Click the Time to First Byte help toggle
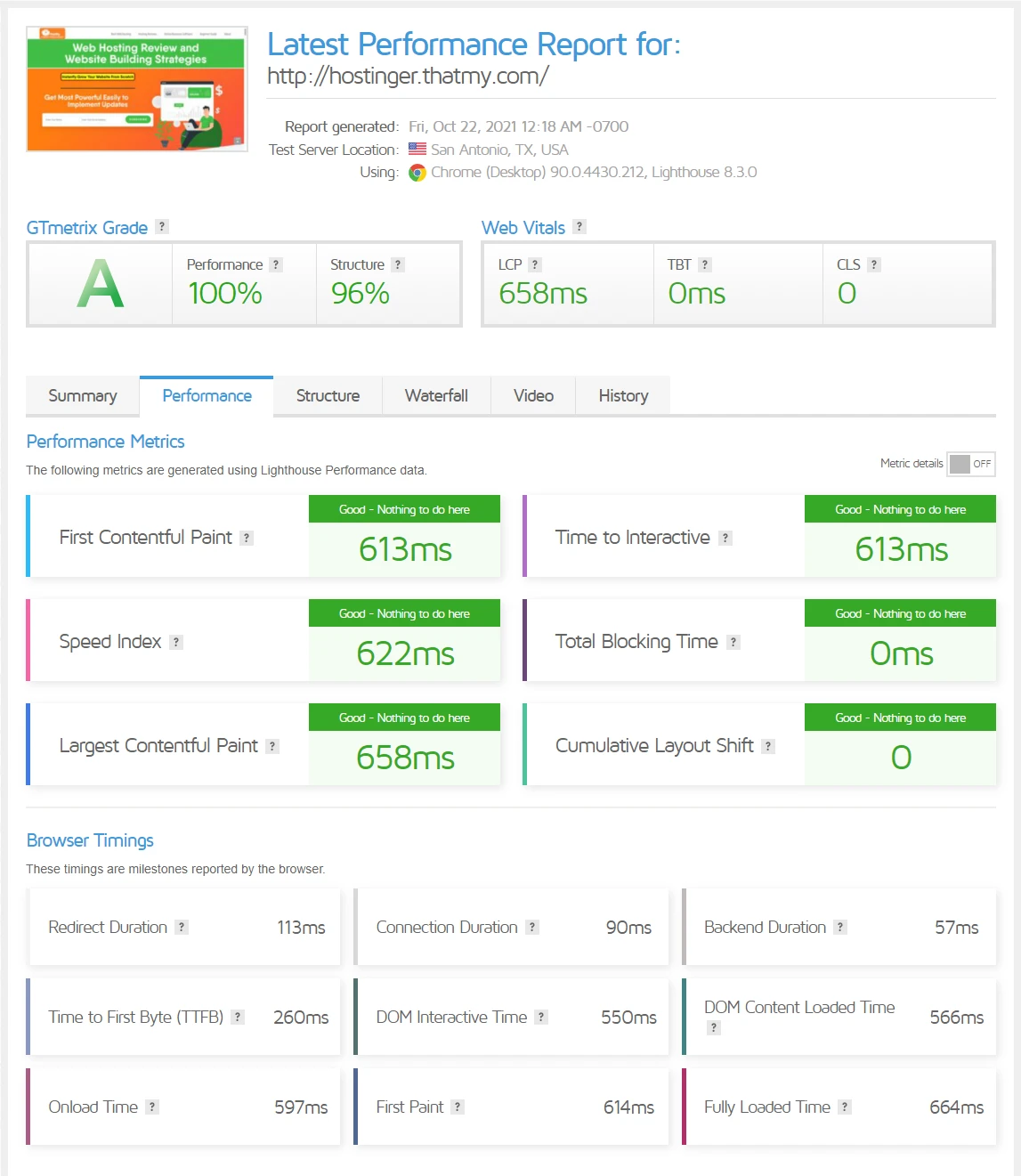The image size is (1021, 1176). 237,1017
